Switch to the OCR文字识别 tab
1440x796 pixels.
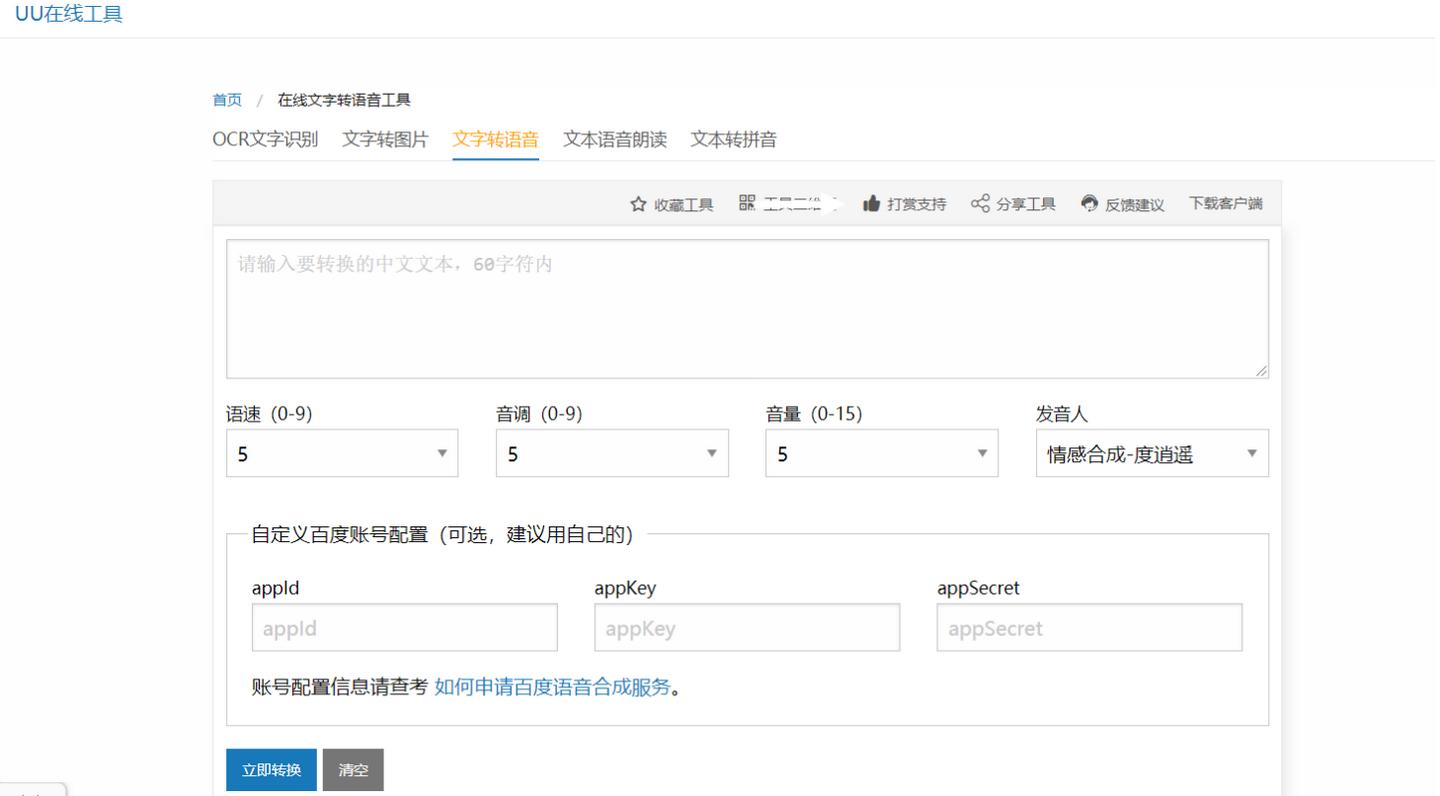click(266, 140)
